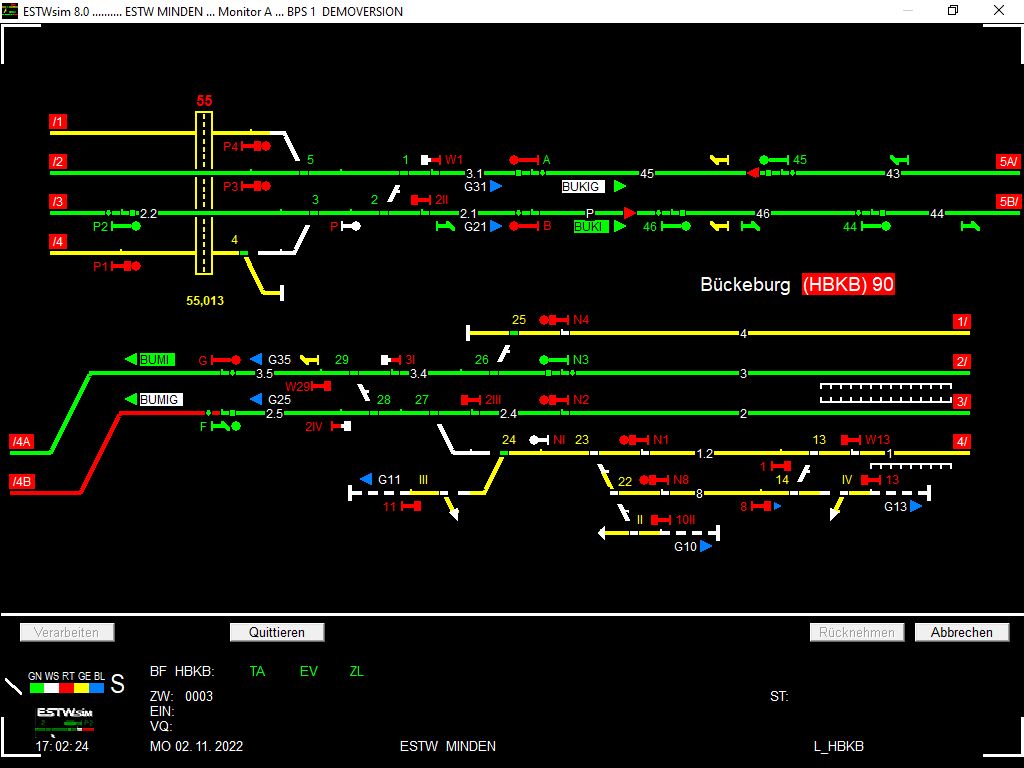Click blue arrow next to G31

click(496, 186)
